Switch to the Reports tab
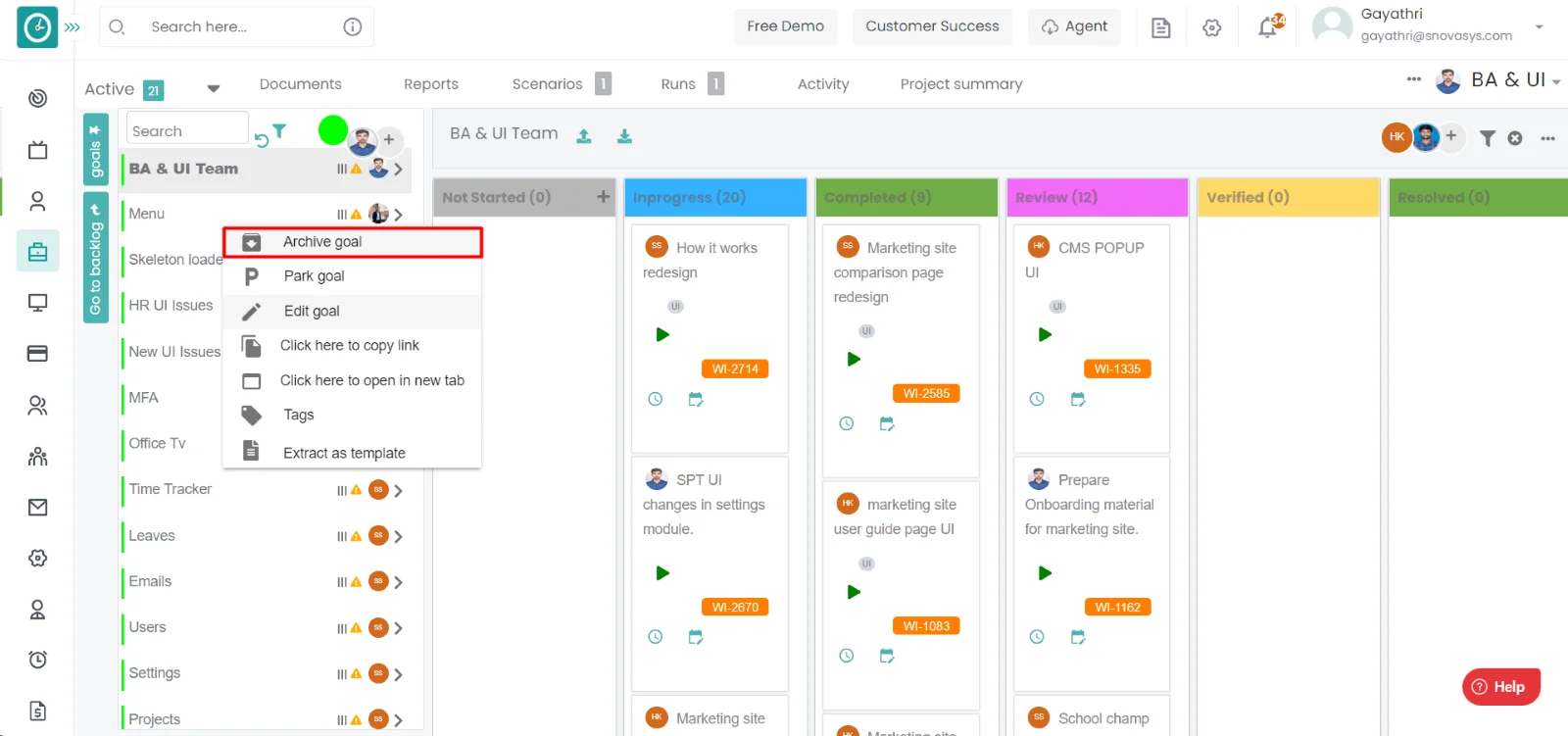Screen dimensions: 1568x736 coord(430,84)
